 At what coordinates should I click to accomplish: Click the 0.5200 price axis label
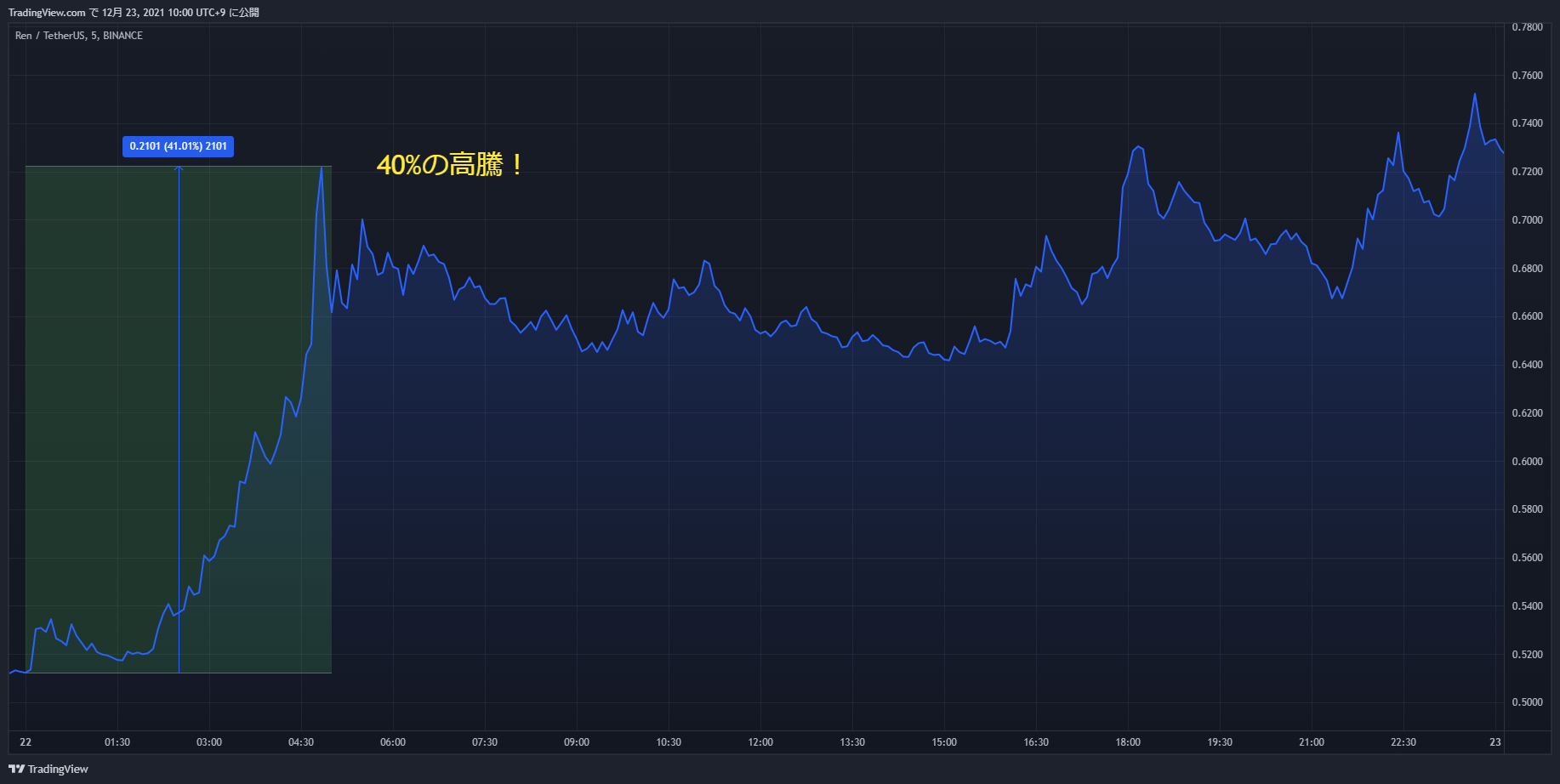point(1527,655)
